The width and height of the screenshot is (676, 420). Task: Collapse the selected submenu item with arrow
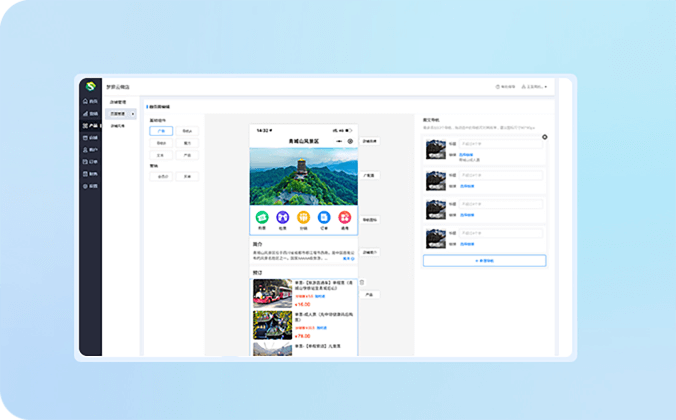[133, 113]
